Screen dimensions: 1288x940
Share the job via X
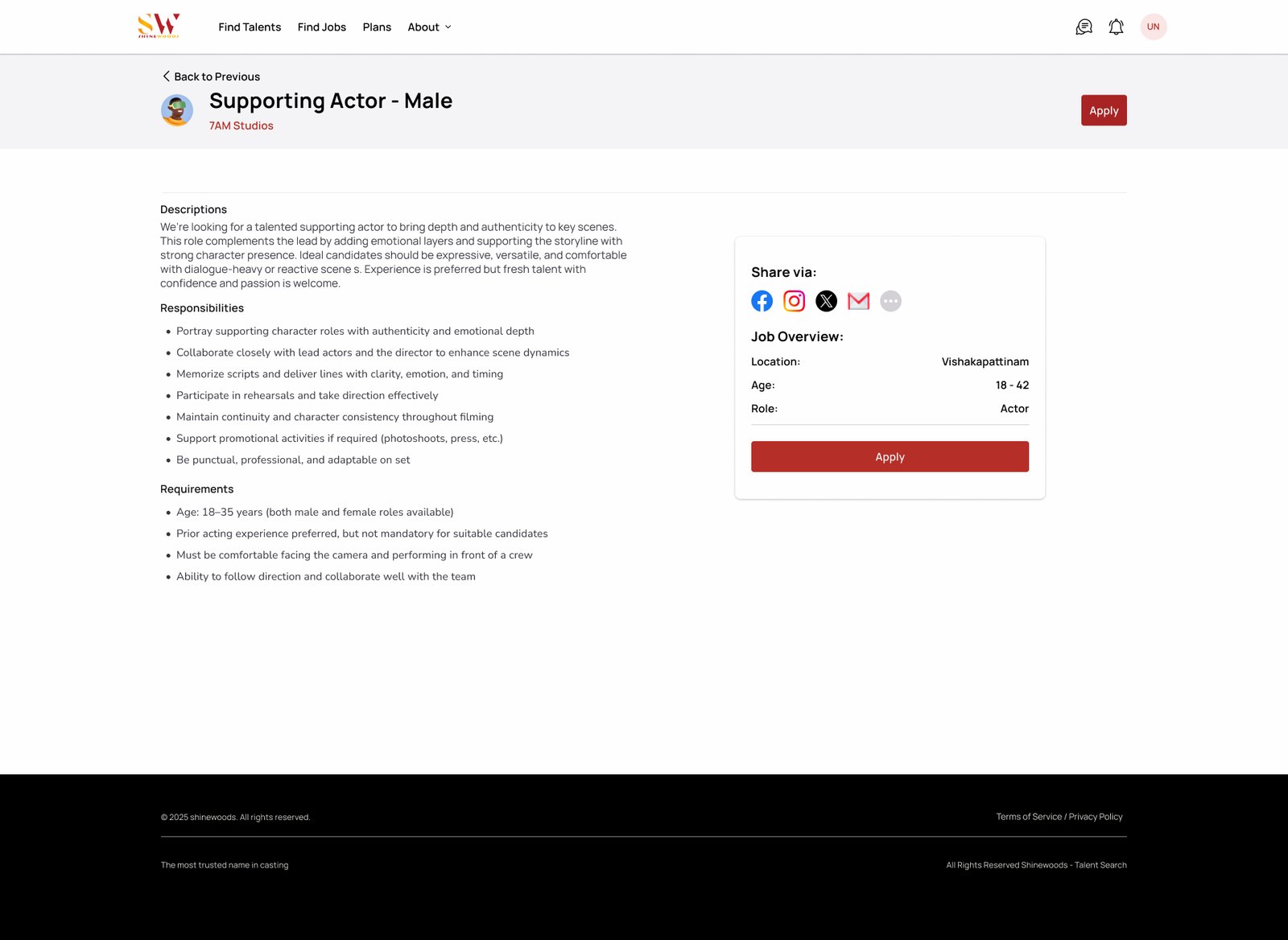pyautogui.click(x=826, y=301)
